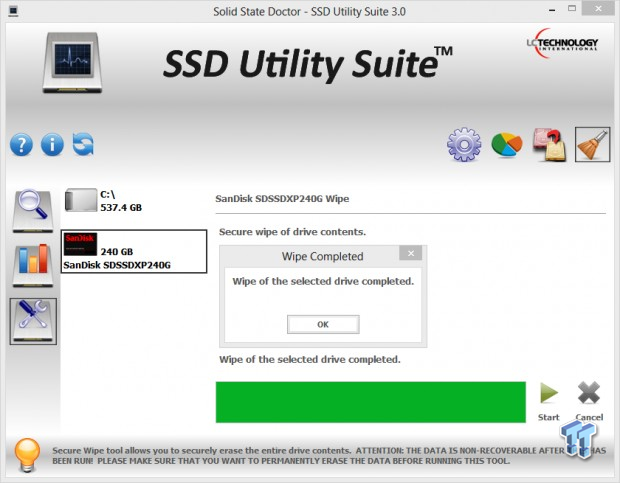Close the Wipe Completed dialog
Viewport: 620px width, 483px height.
tap(410, 253)
